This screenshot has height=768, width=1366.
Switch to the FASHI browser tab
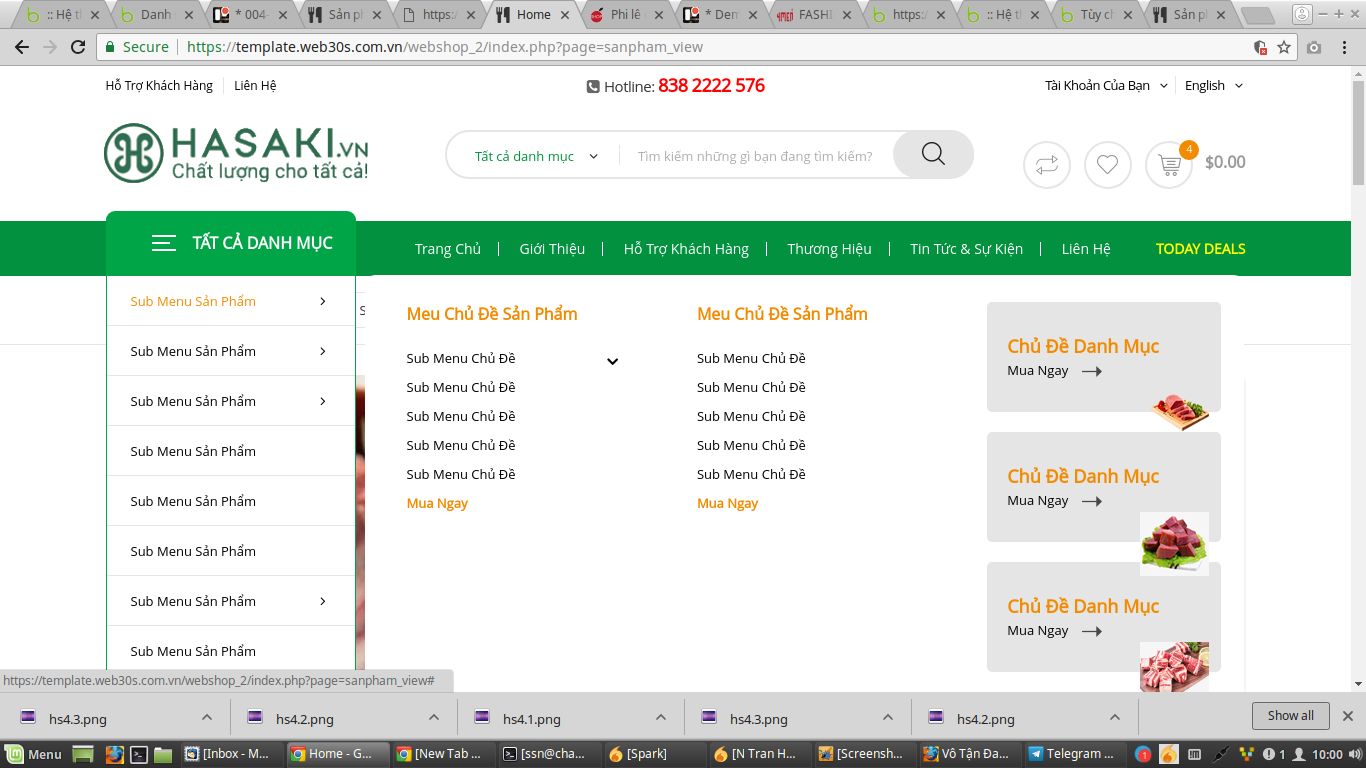point(816,15)
